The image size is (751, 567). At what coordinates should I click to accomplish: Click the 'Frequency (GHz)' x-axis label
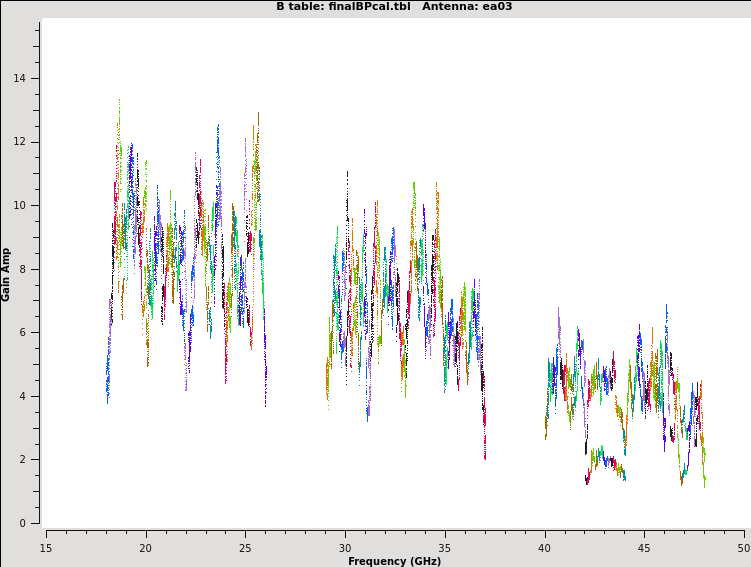(395, 561)
